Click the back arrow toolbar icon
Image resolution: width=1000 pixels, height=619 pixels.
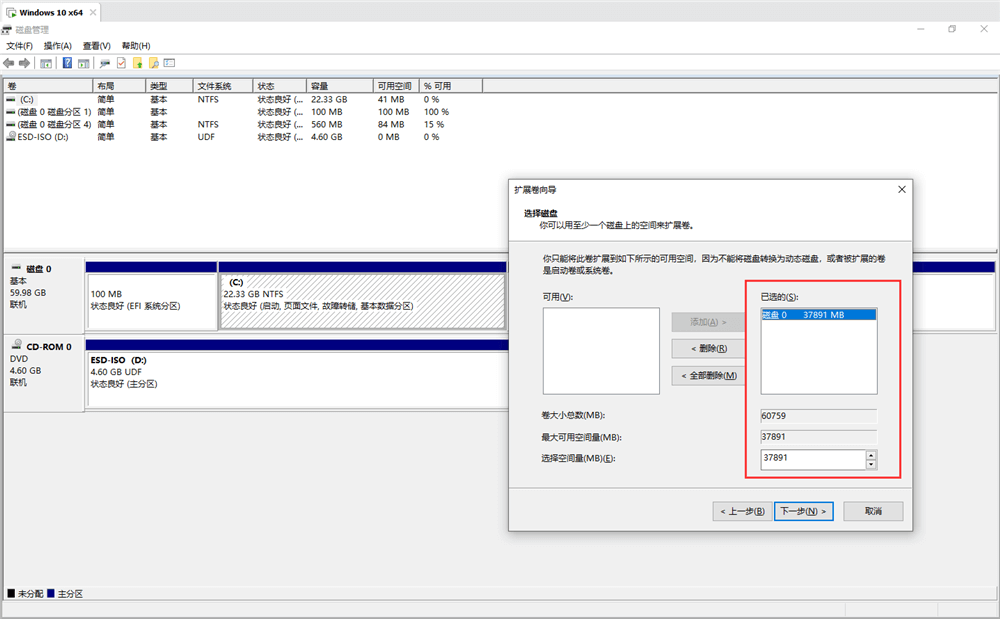coord(10,63)
